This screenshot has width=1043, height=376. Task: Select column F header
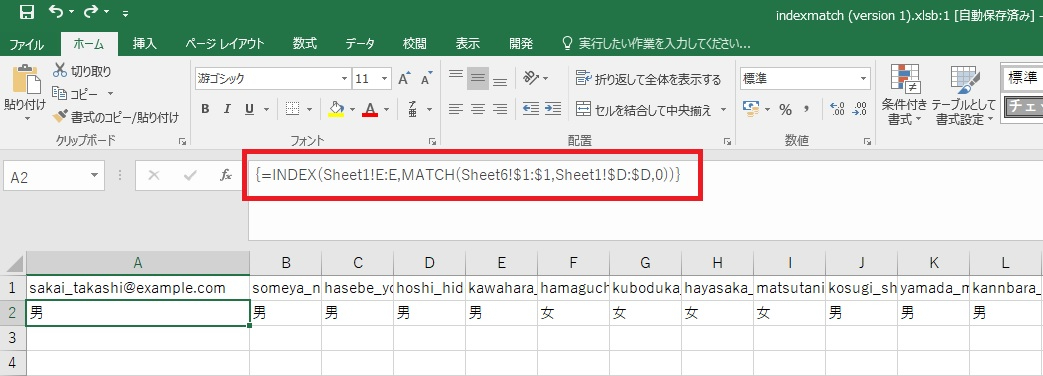point(573,263)
